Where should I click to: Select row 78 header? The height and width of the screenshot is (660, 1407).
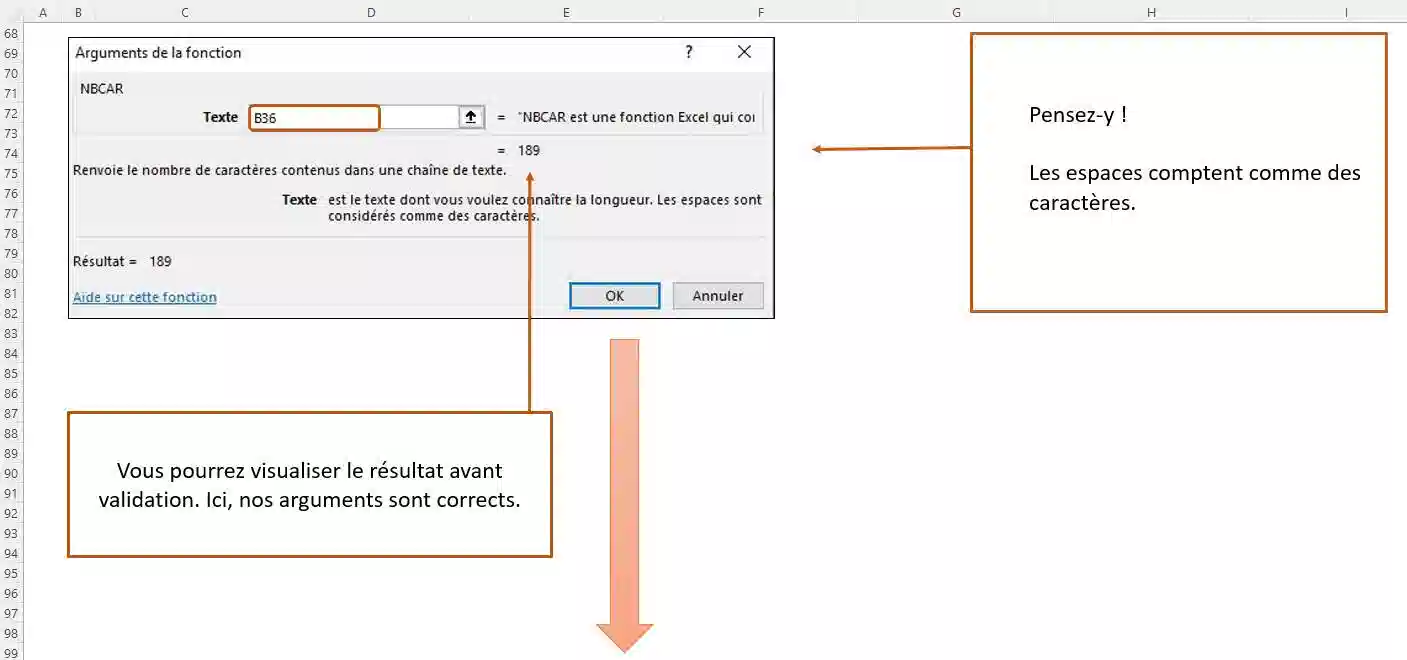coord(11,233)
